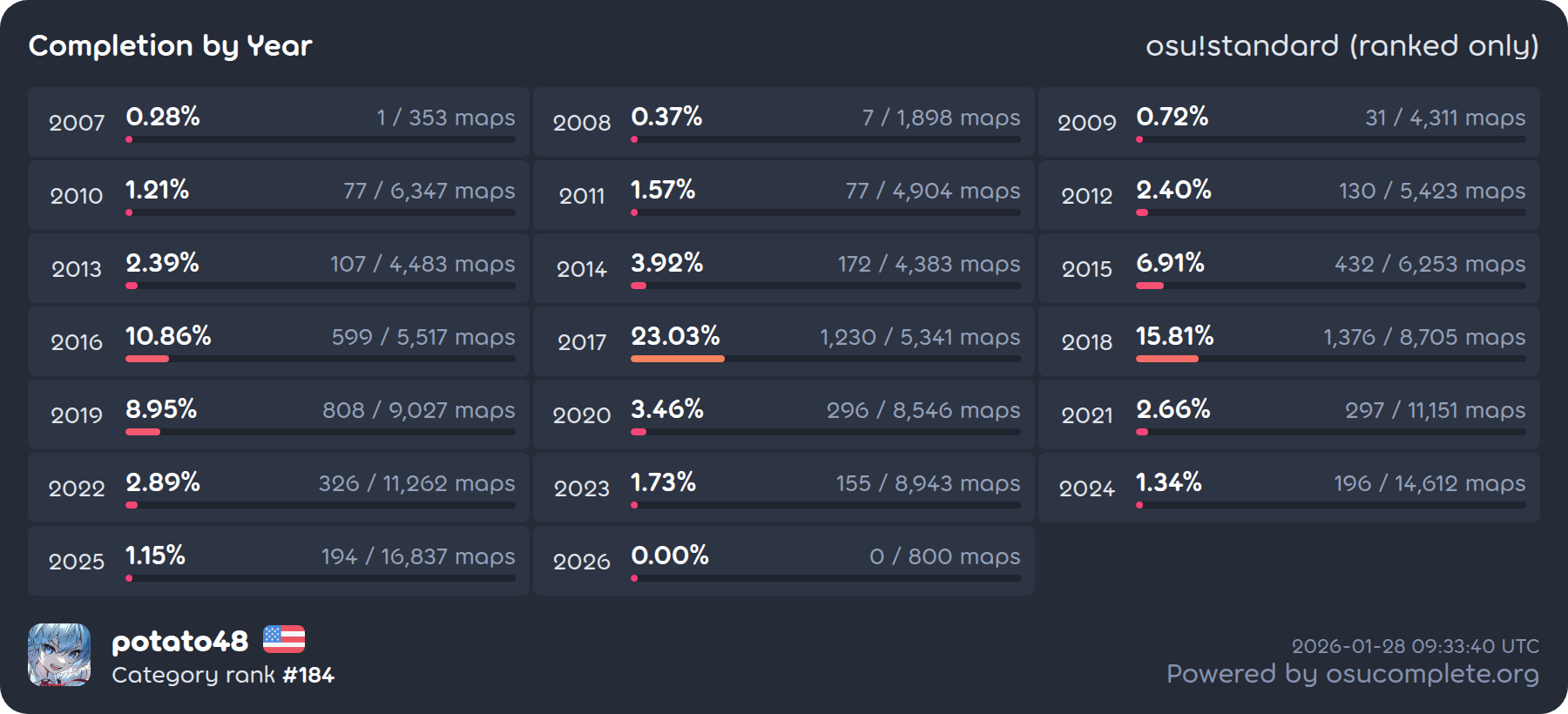Click the United States flag icon

click(284, 640)
